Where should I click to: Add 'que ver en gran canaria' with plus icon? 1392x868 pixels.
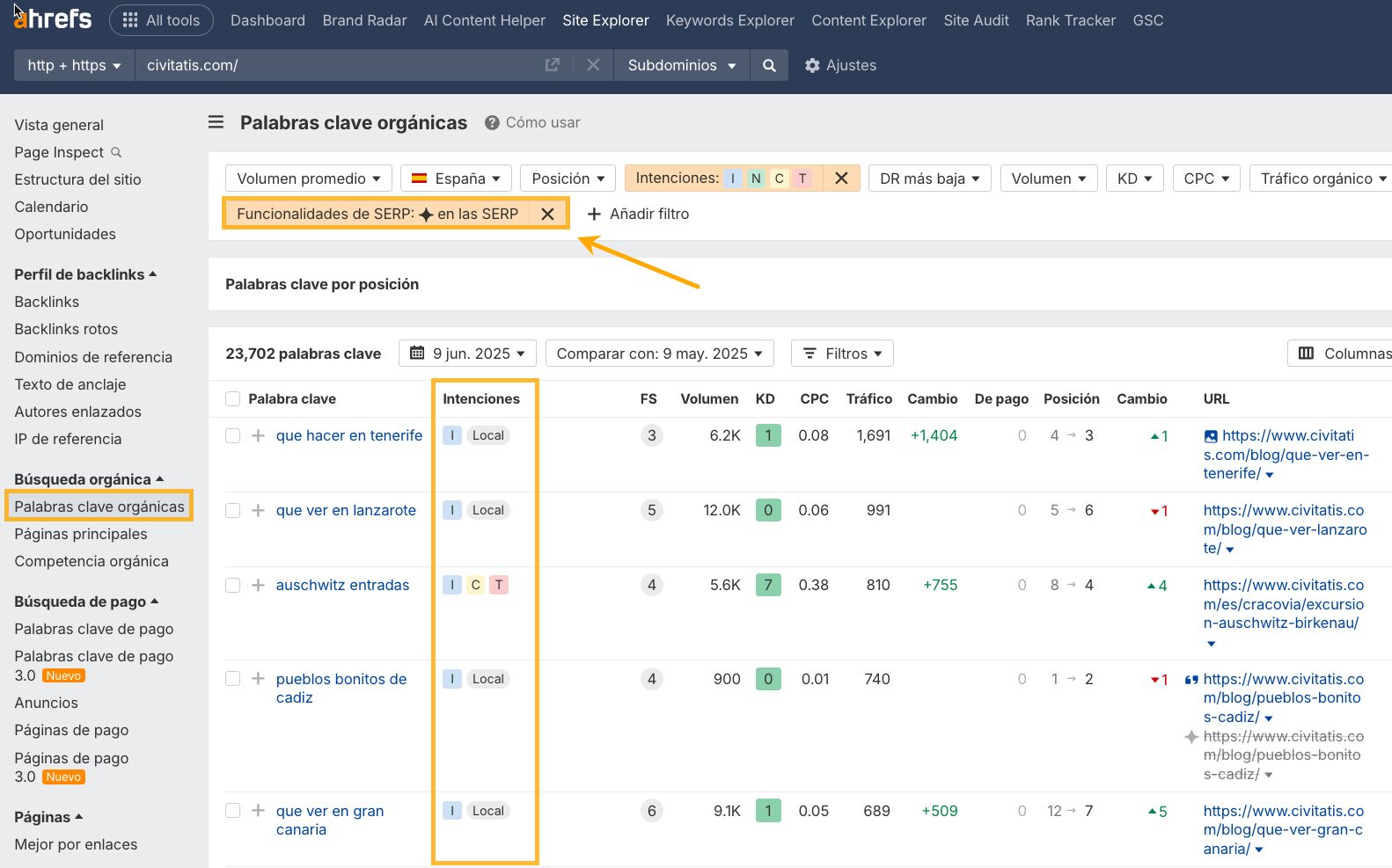[258, 811]
